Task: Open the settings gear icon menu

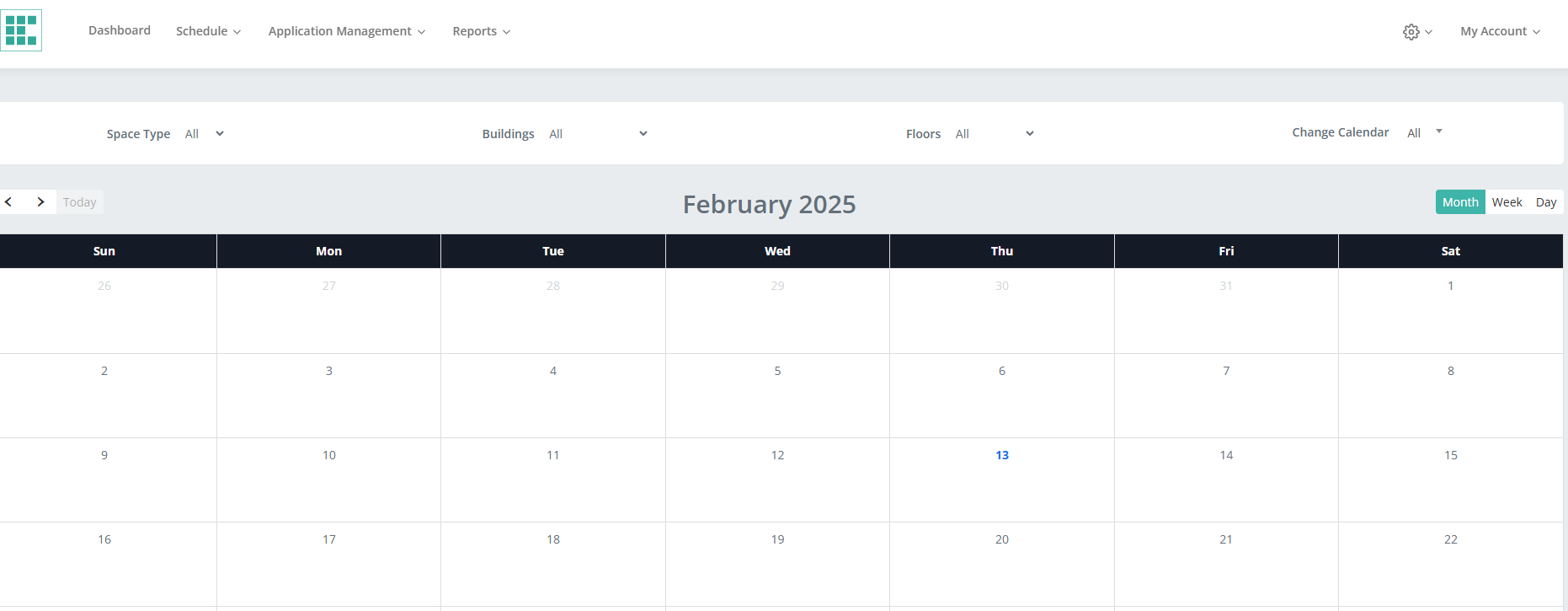Action: coord(1416,32)
